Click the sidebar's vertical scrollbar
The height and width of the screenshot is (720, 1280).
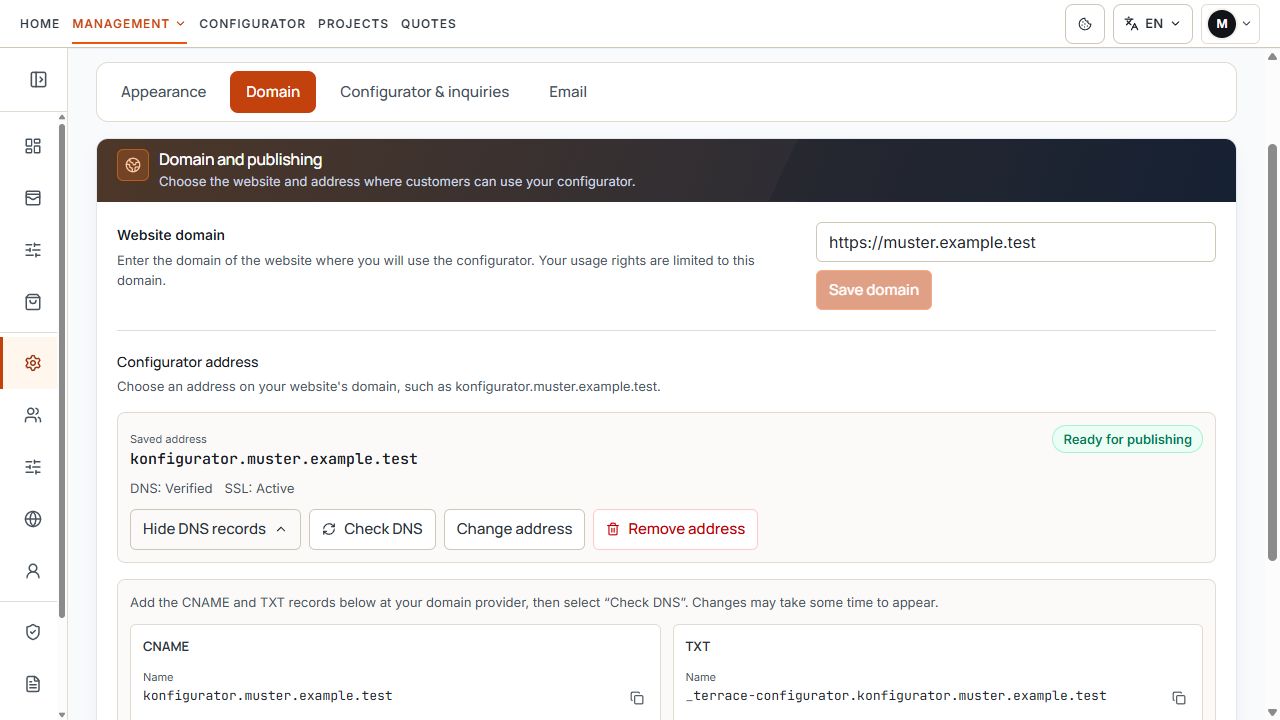click(x=62, y=370)
